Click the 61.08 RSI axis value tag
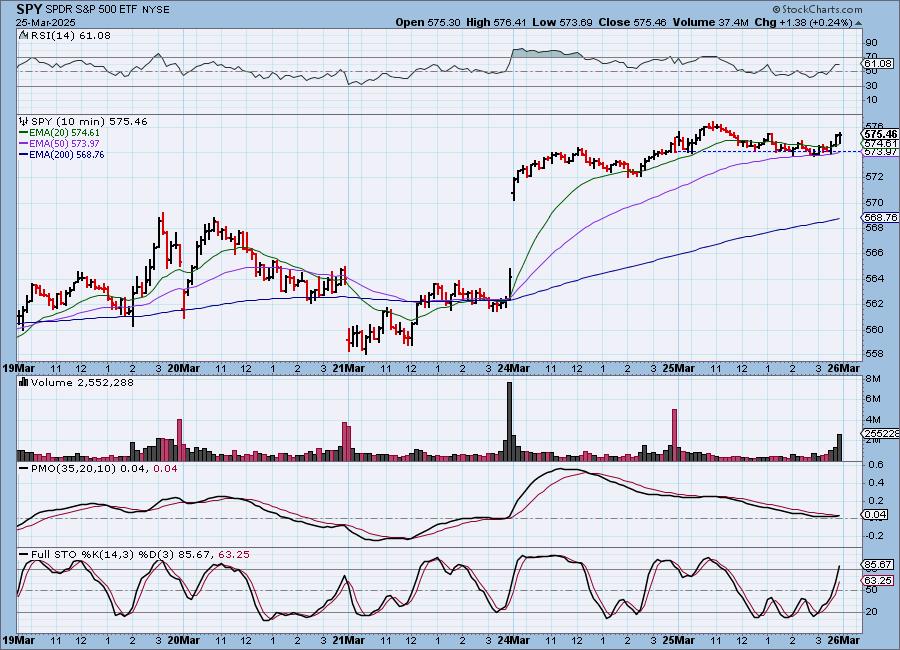The height and width of the screenshot is (650, 900). pyautogui.click(x=878, y=63)
